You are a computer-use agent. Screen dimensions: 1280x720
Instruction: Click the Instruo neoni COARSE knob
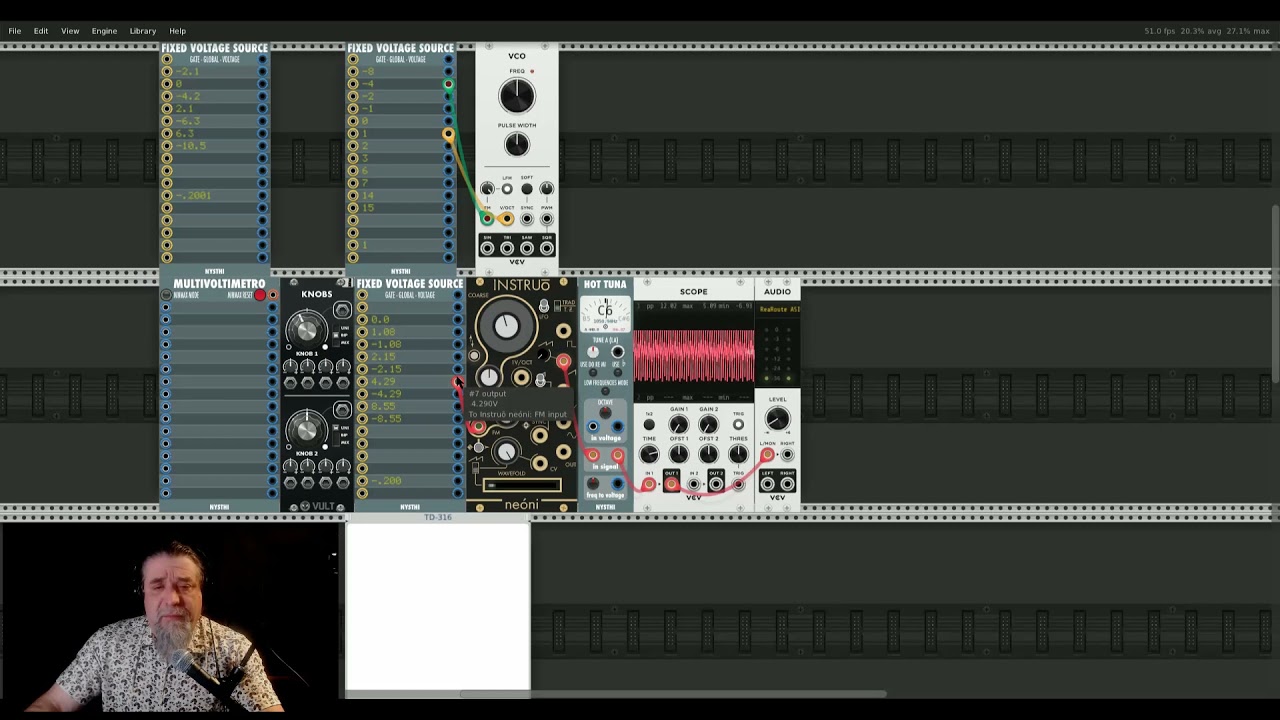pyautogui.click(x=507, y=325)
